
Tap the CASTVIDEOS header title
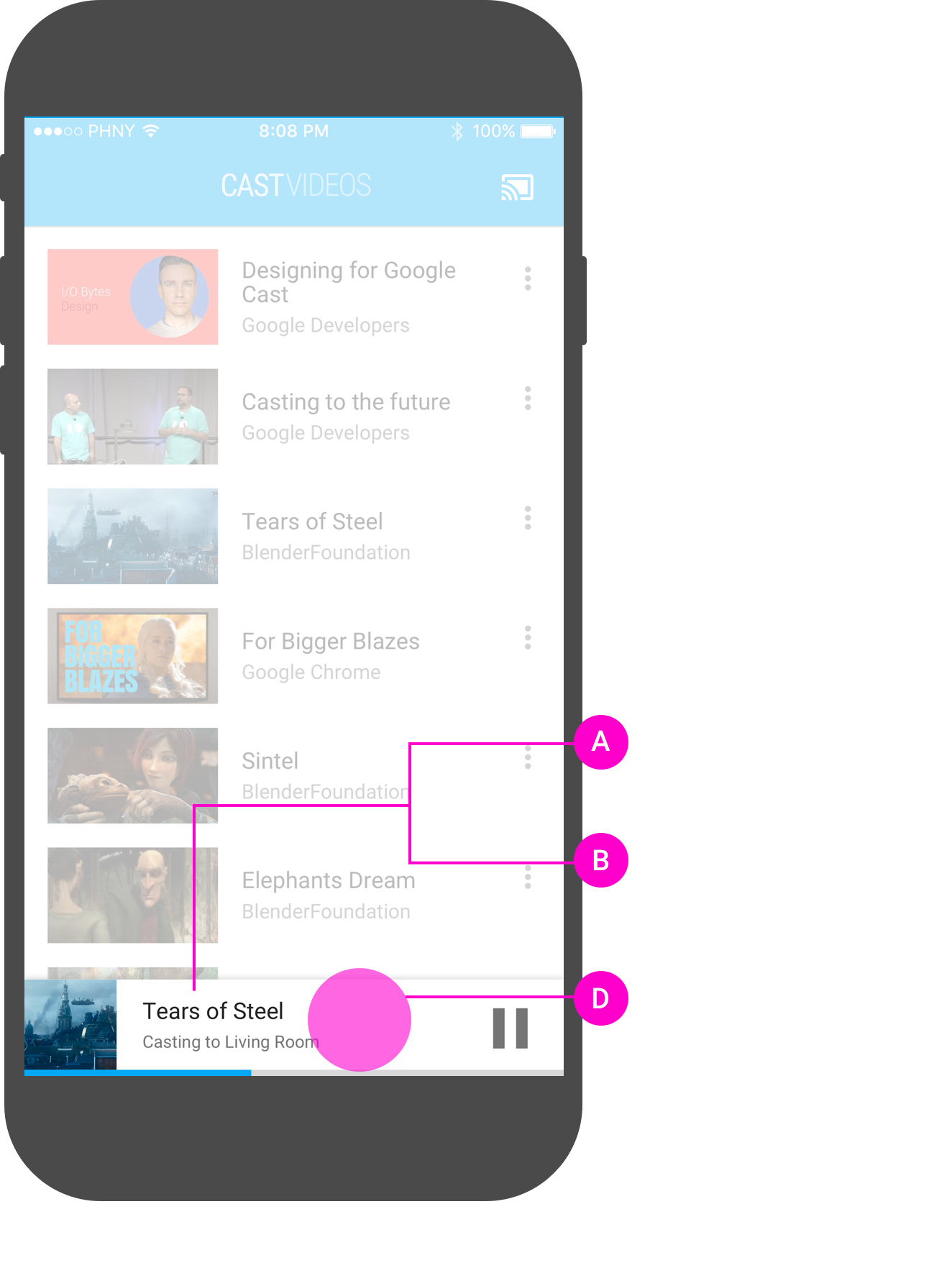[296, 186]
